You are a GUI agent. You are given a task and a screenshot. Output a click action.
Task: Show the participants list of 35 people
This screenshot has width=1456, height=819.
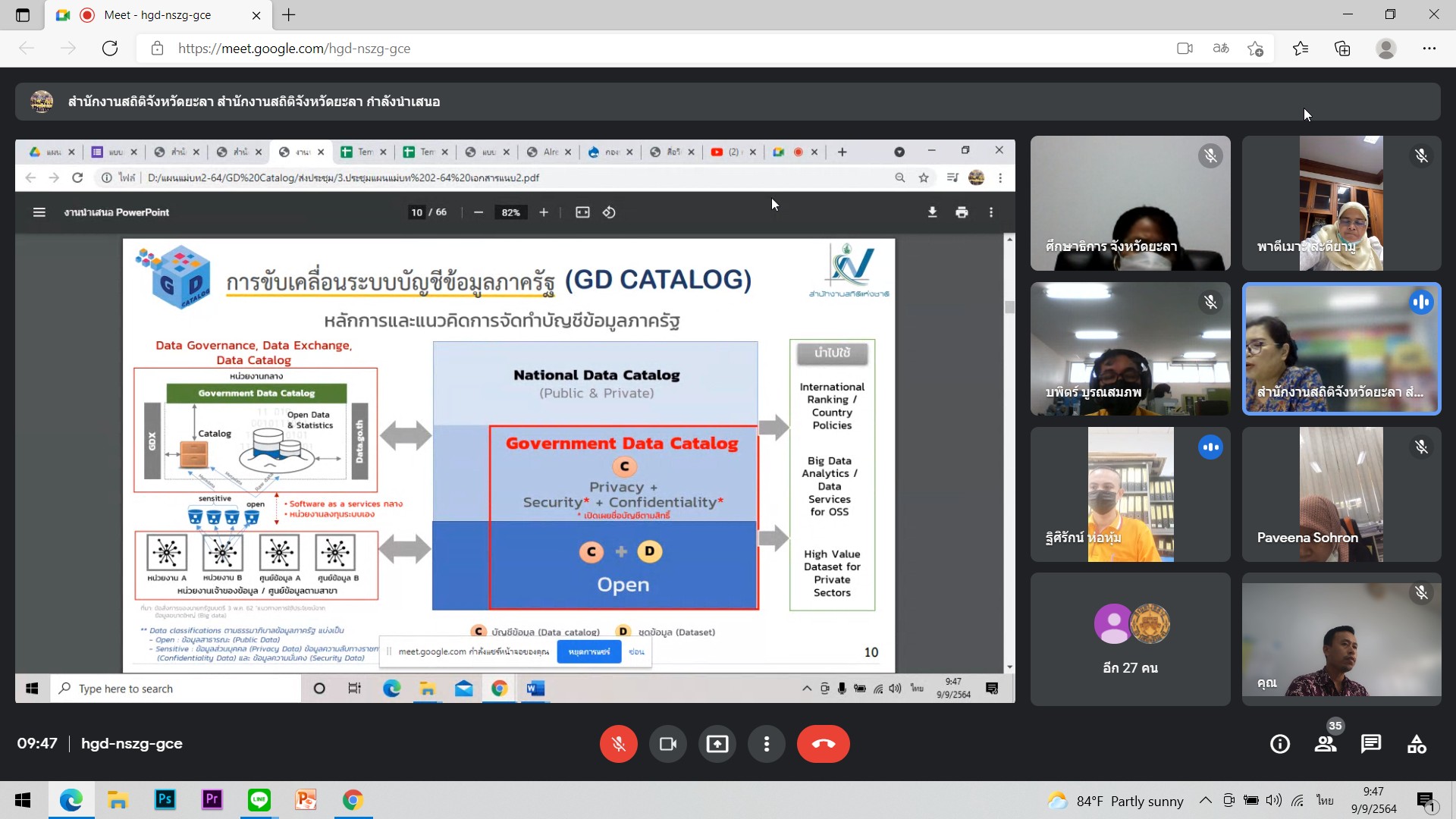(x=1326, y=743)
